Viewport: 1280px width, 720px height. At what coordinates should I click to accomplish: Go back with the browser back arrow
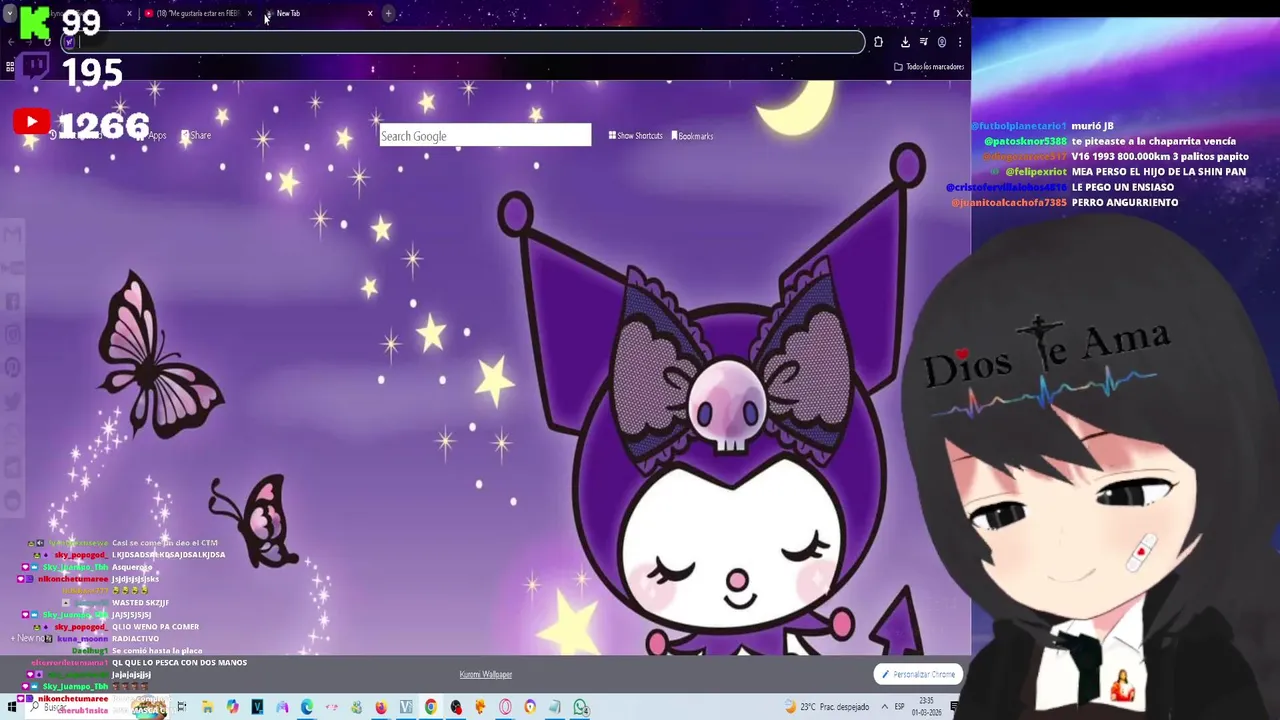[x=11, y=42]
